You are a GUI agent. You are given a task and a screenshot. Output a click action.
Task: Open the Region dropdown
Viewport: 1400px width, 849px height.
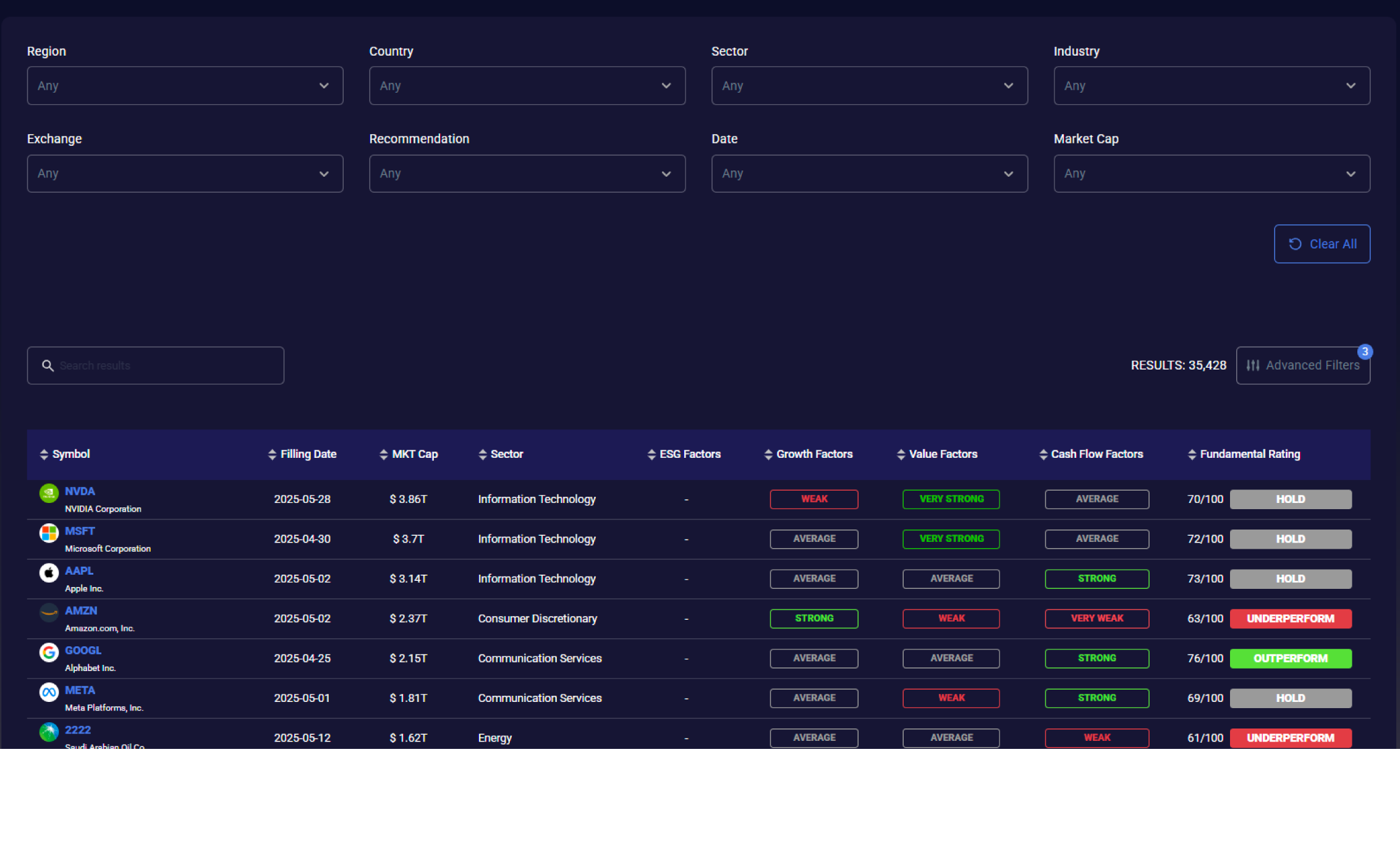185,86
